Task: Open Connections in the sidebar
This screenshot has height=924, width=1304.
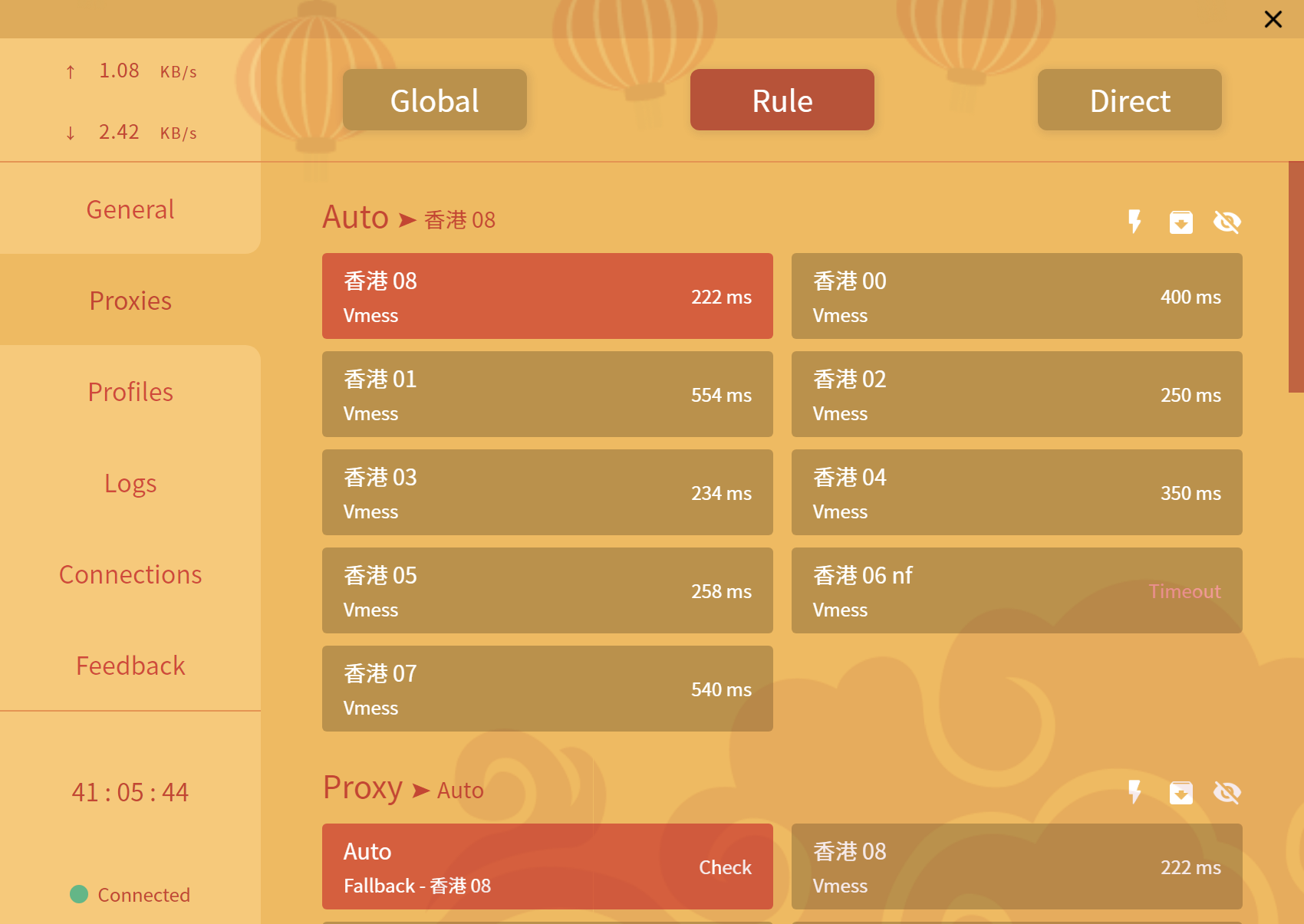Action: coord(130,574)
